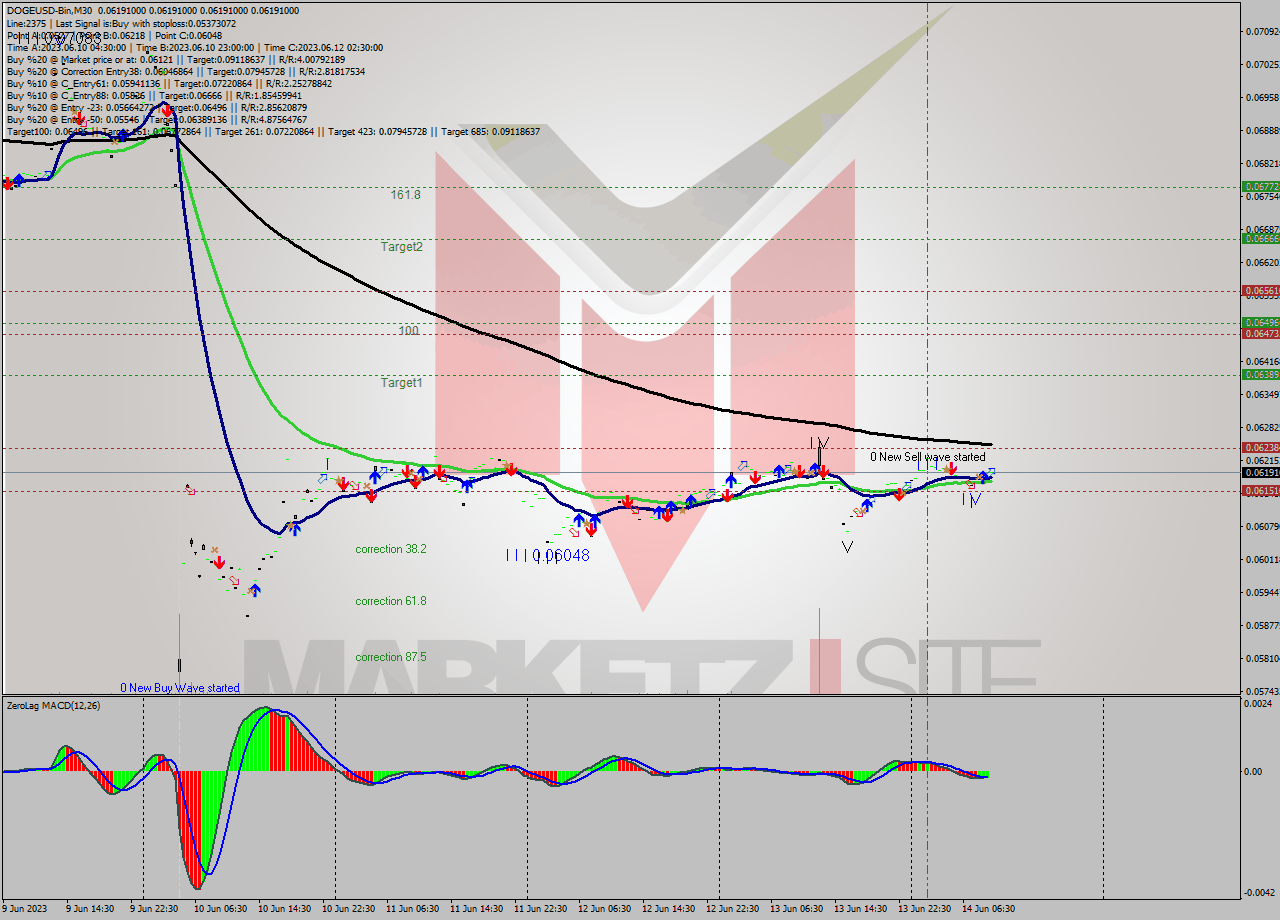Select the 'Time C:2023.06.12 02:30:00' entry
Viewport: 1280px width, 920px height.
click(323, 47)
